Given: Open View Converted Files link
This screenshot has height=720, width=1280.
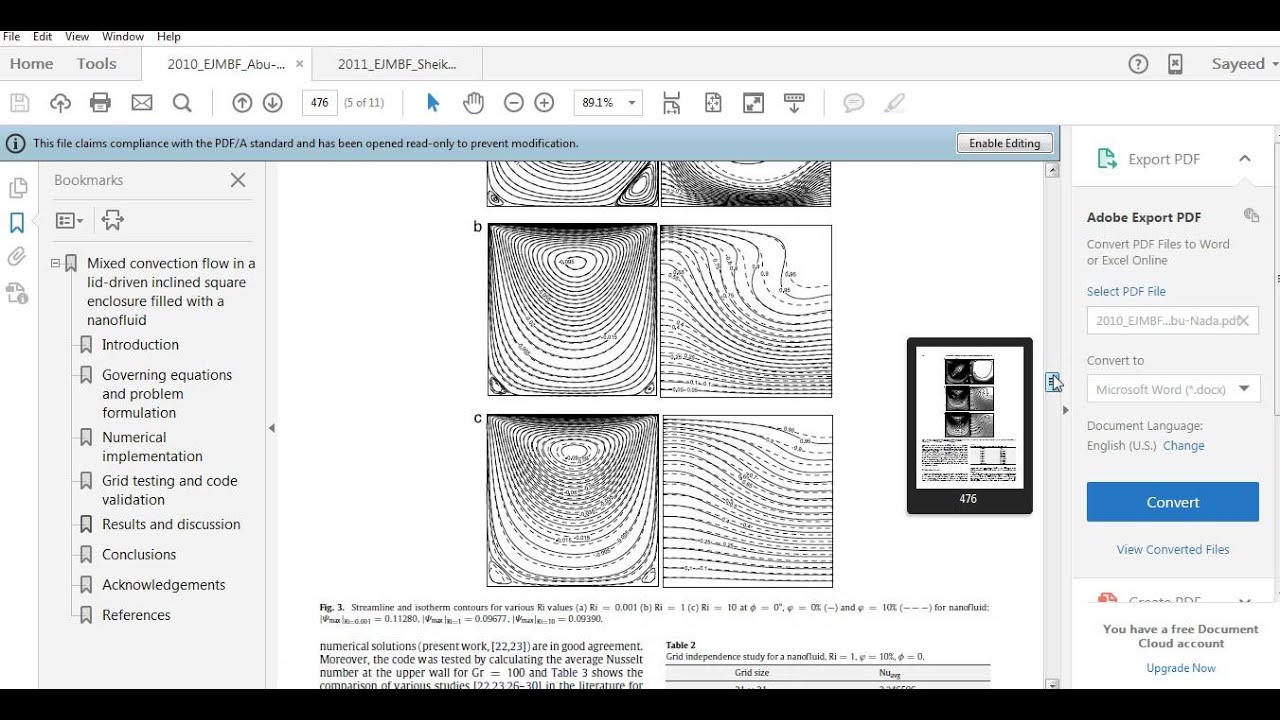Looking at the screenshot, I should [1173, 549].
